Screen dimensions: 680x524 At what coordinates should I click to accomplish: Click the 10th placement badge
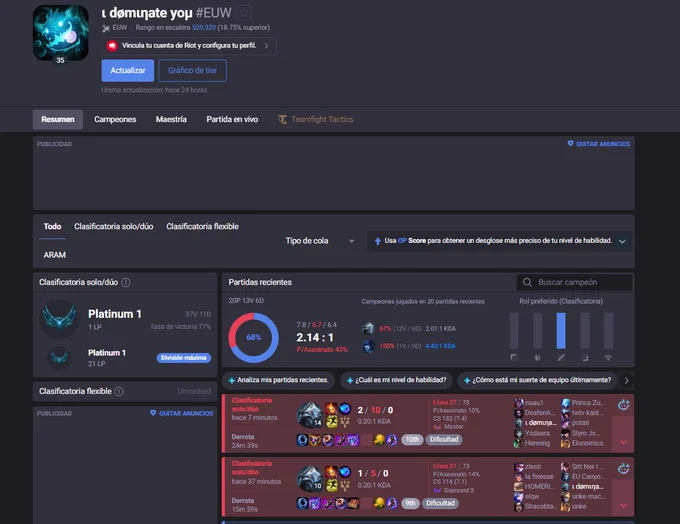[x=412, y=439]
